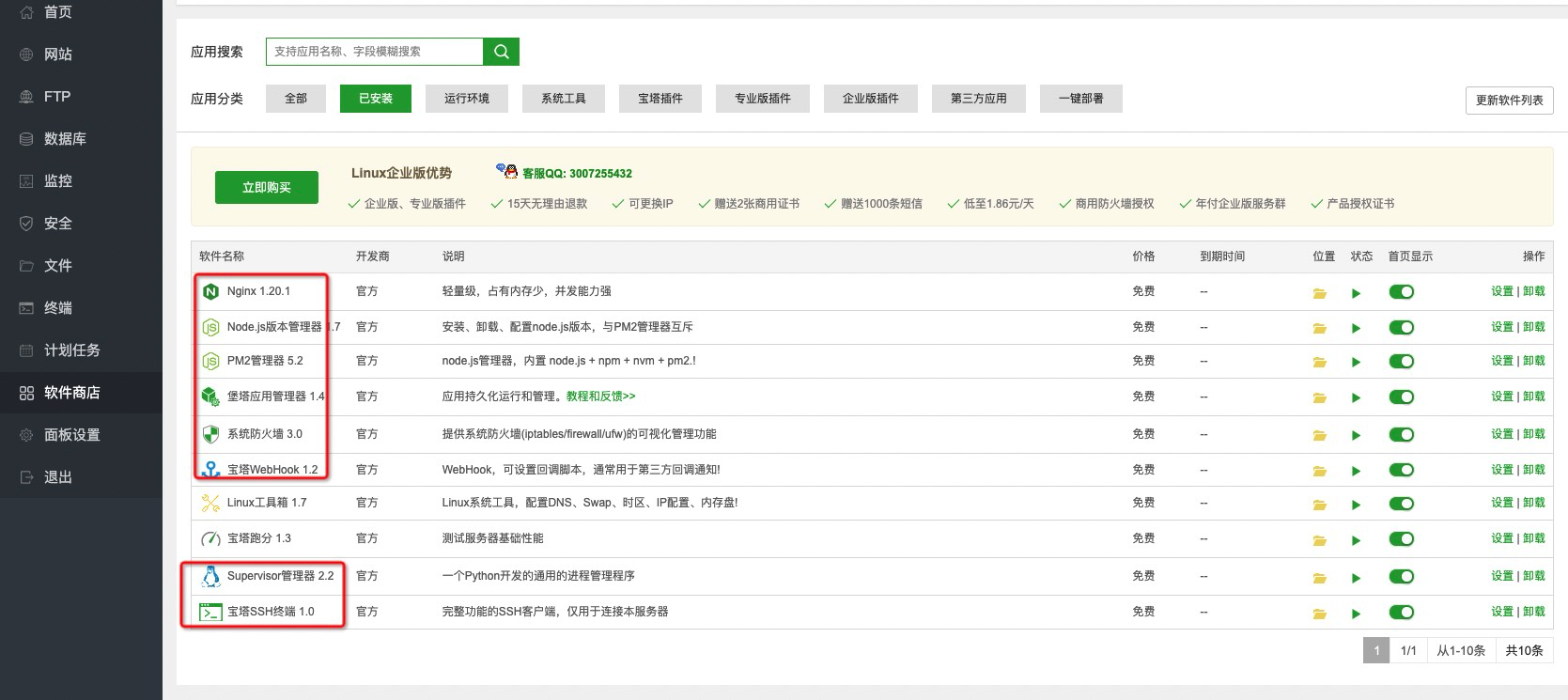Open folder icon for Node.js版本管理器 row
The width and height of the screenshot is (1568, 700).
[x=1320, y=328]
